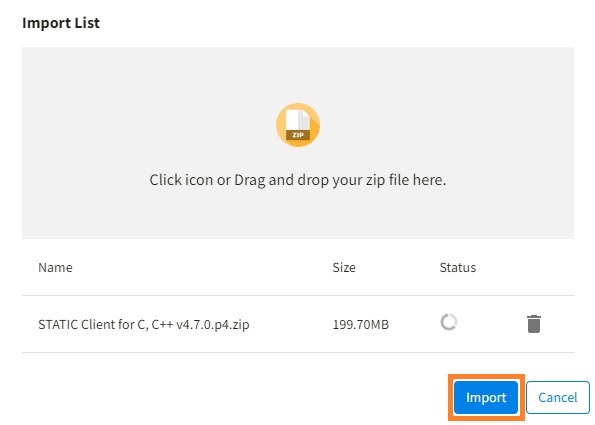Click the 199.70MB file size value

pyautogui.click(x=361, y=324)
